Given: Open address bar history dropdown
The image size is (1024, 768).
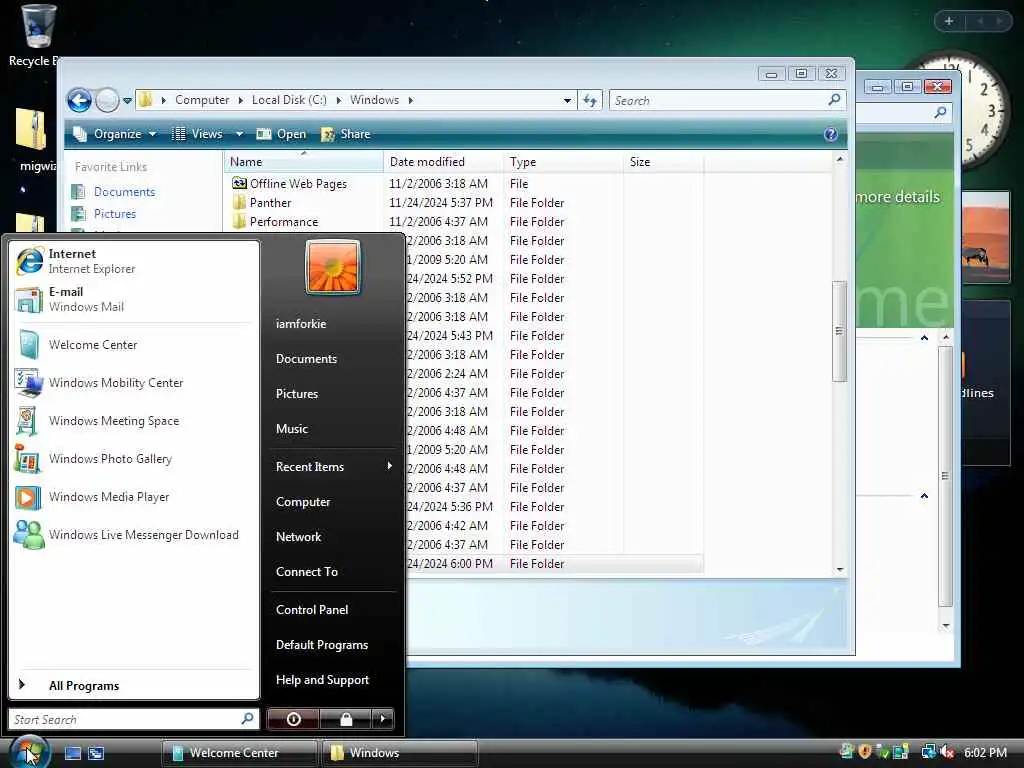Looking at the screenshot, I should click(567, 101).
